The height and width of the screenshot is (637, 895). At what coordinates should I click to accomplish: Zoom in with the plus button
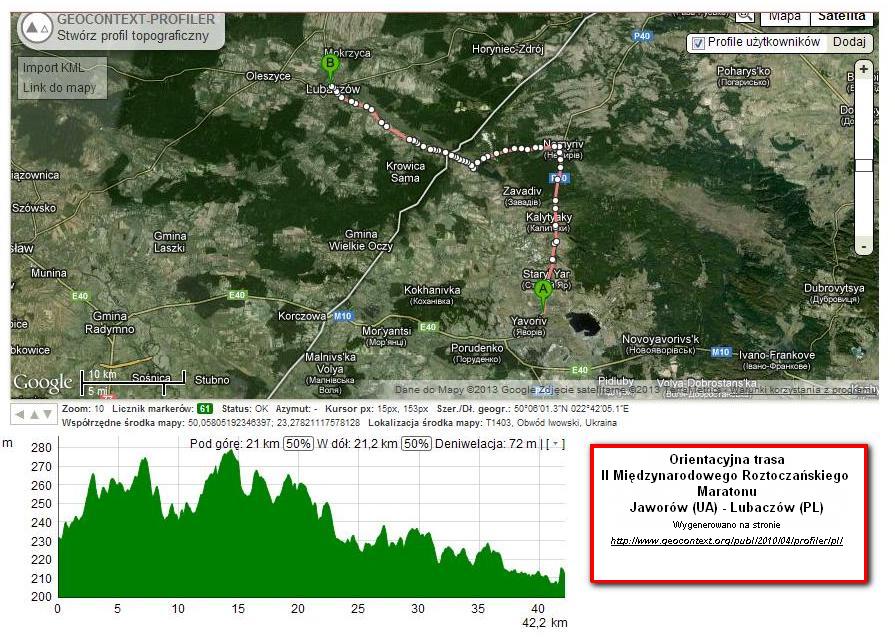coord(863,71)
